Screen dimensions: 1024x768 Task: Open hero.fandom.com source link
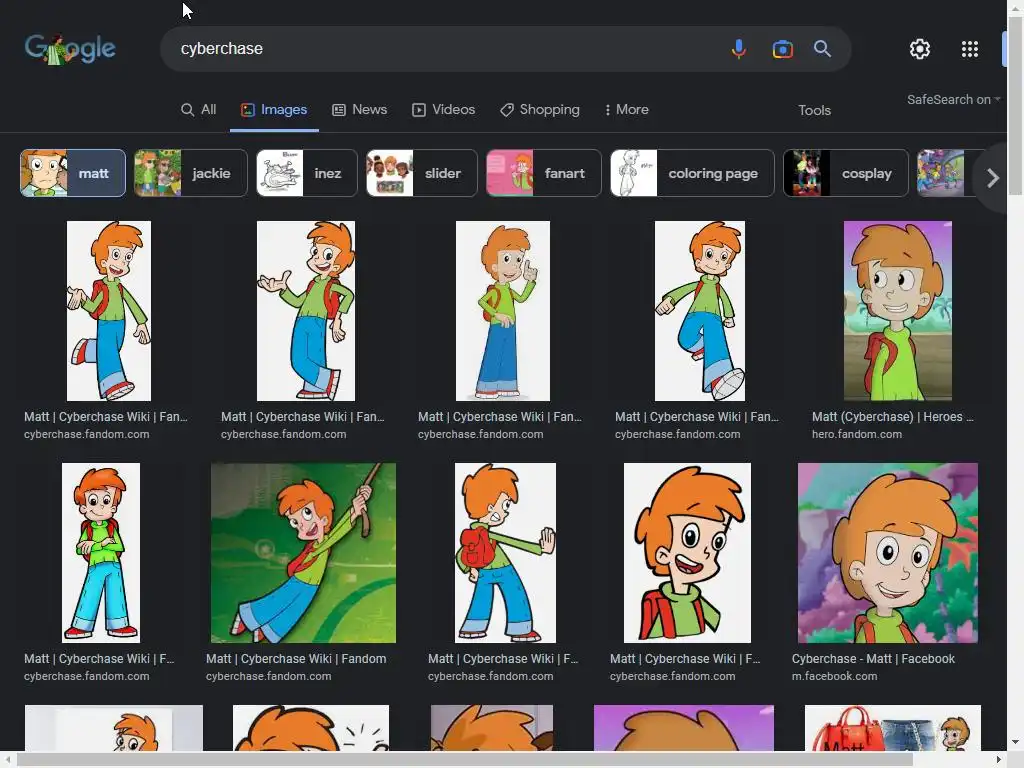point(856,434)
